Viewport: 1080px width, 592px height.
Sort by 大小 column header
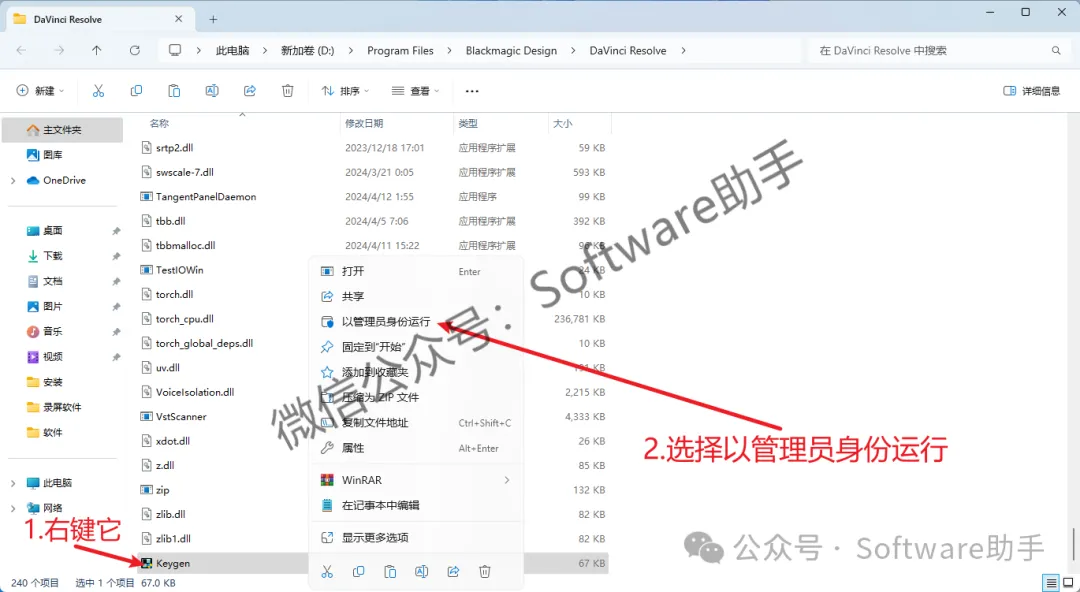click(563, 123)
